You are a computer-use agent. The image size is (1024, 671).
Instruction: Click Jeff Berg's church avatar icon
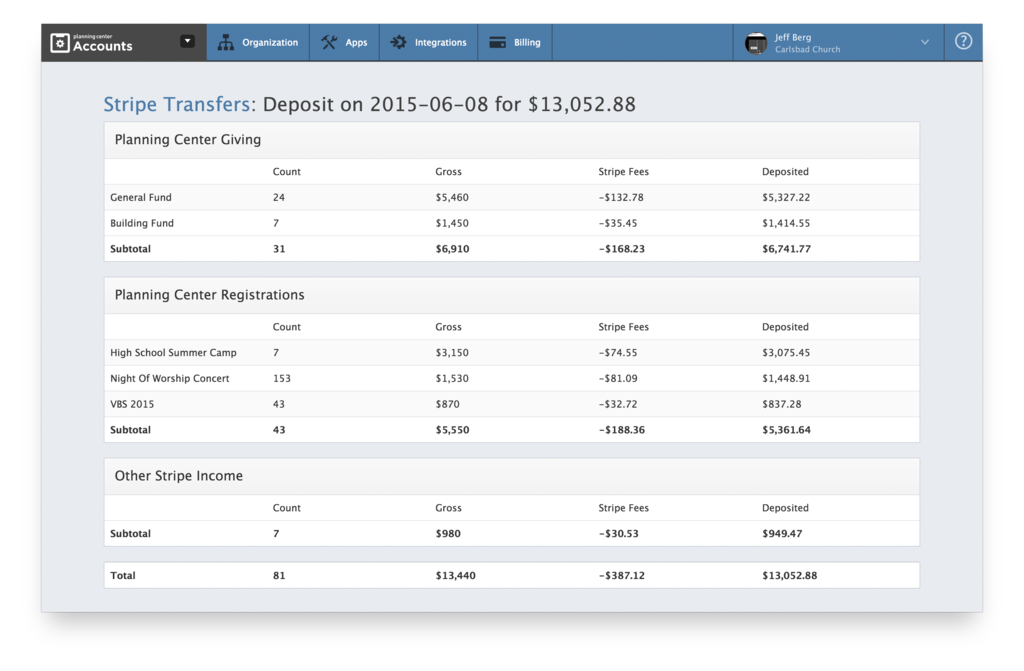(x=755, y=42)
